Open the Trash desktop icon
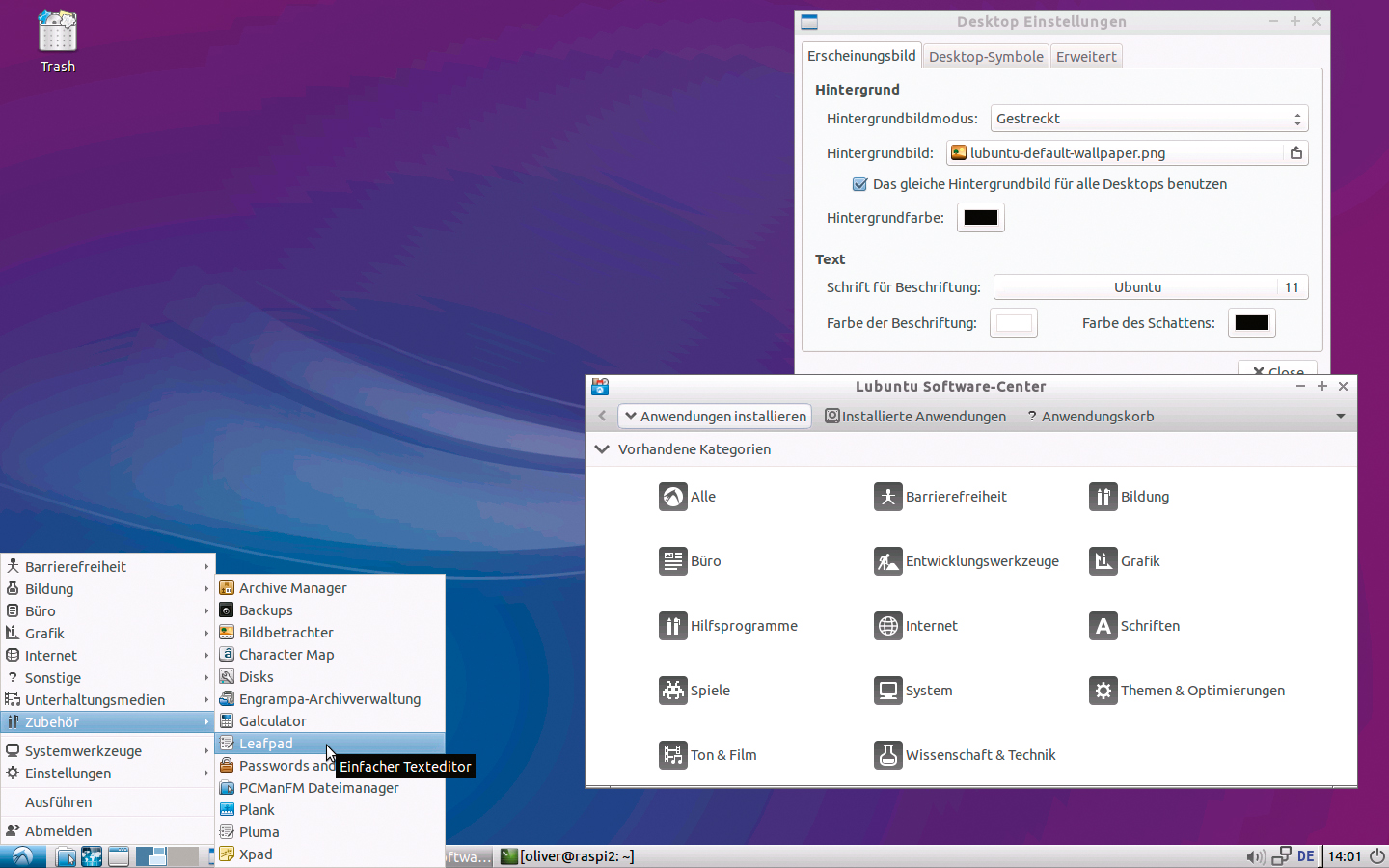This screenshot has height=868, width=1389. (58, 41)
